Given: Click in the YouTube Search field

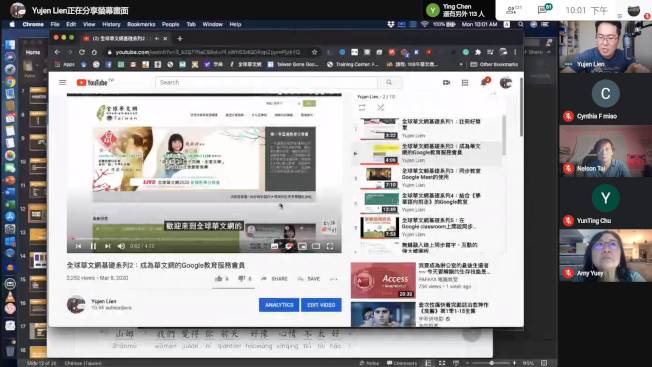Looking at the screenshot, I should pyautogui.click(x=267, y=82).
